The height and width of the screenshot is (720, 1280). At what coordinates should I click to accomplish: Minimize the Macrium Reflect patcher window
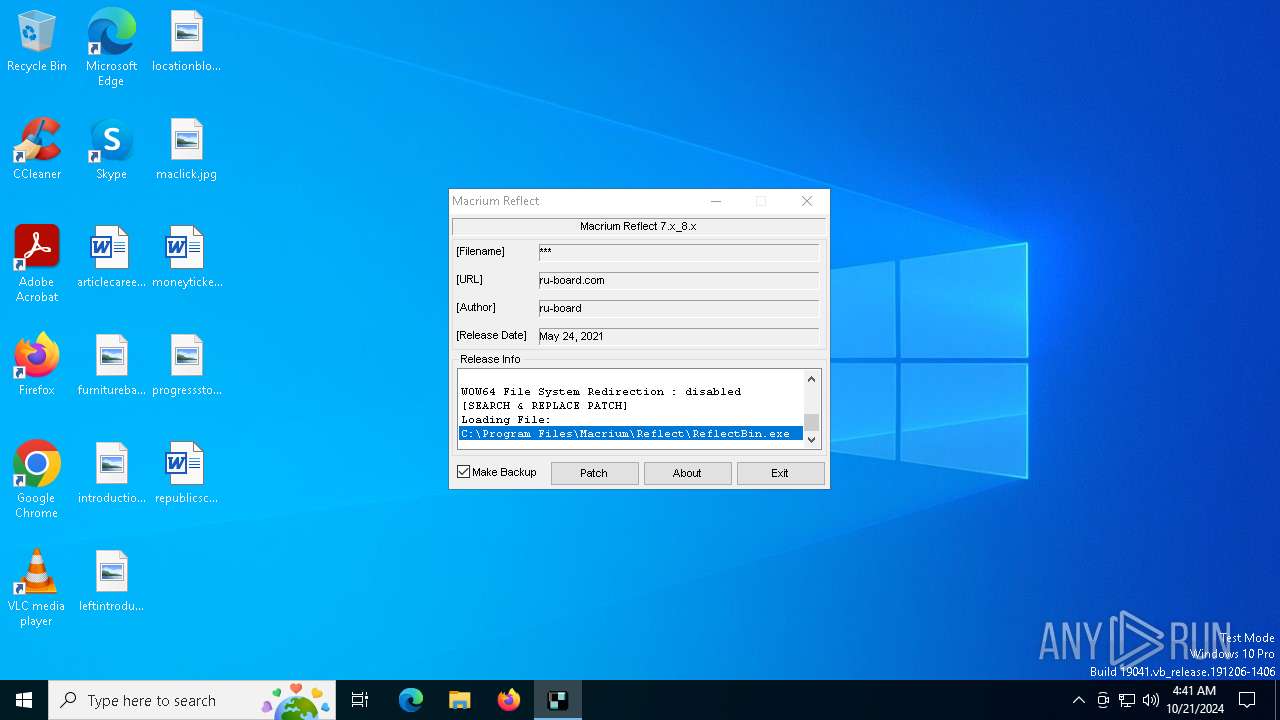tap(716, 201)
